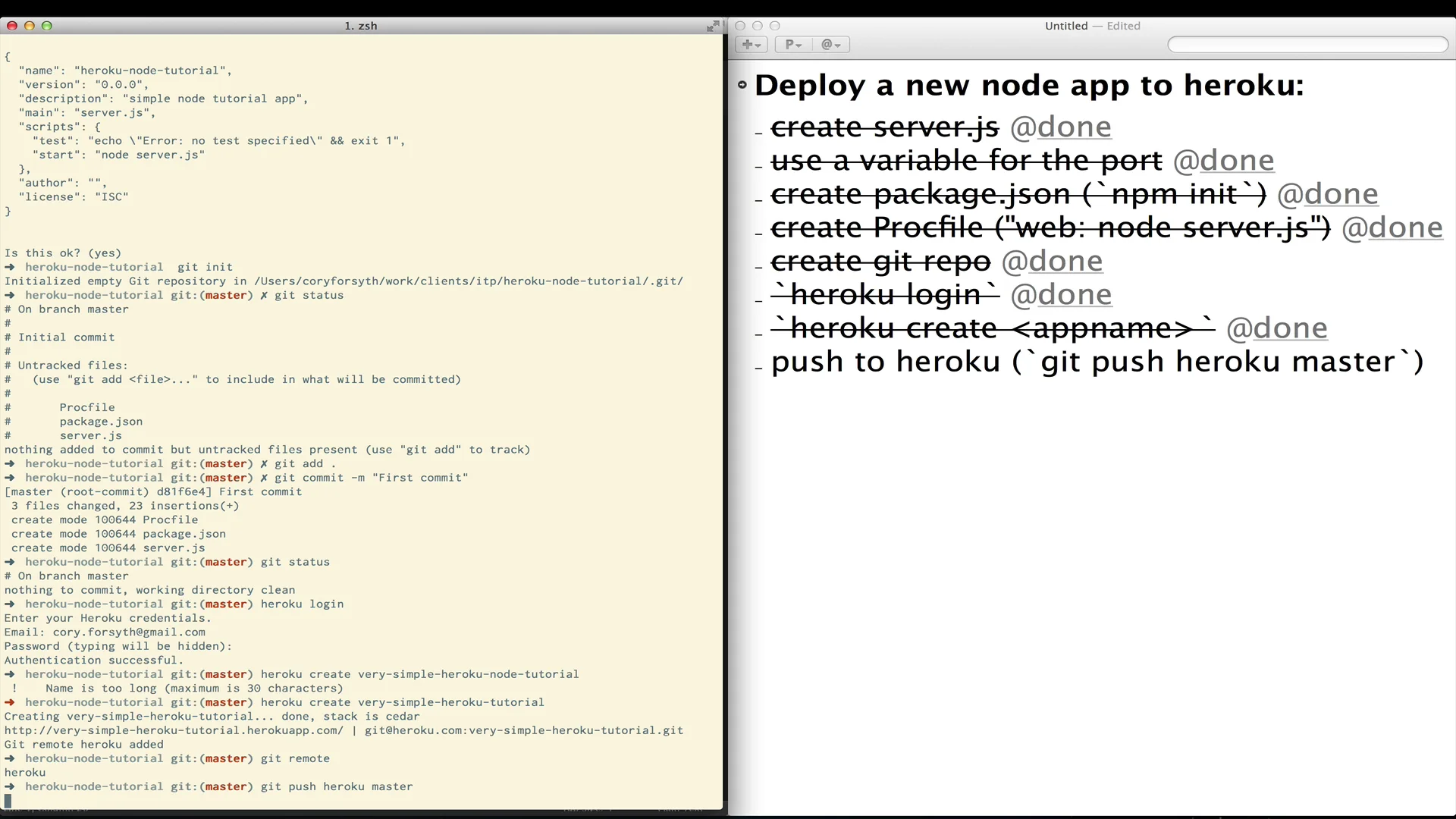Click the '"start": "node server.js"' JSON line
The image size is (1456, 819).
[118, 155]
